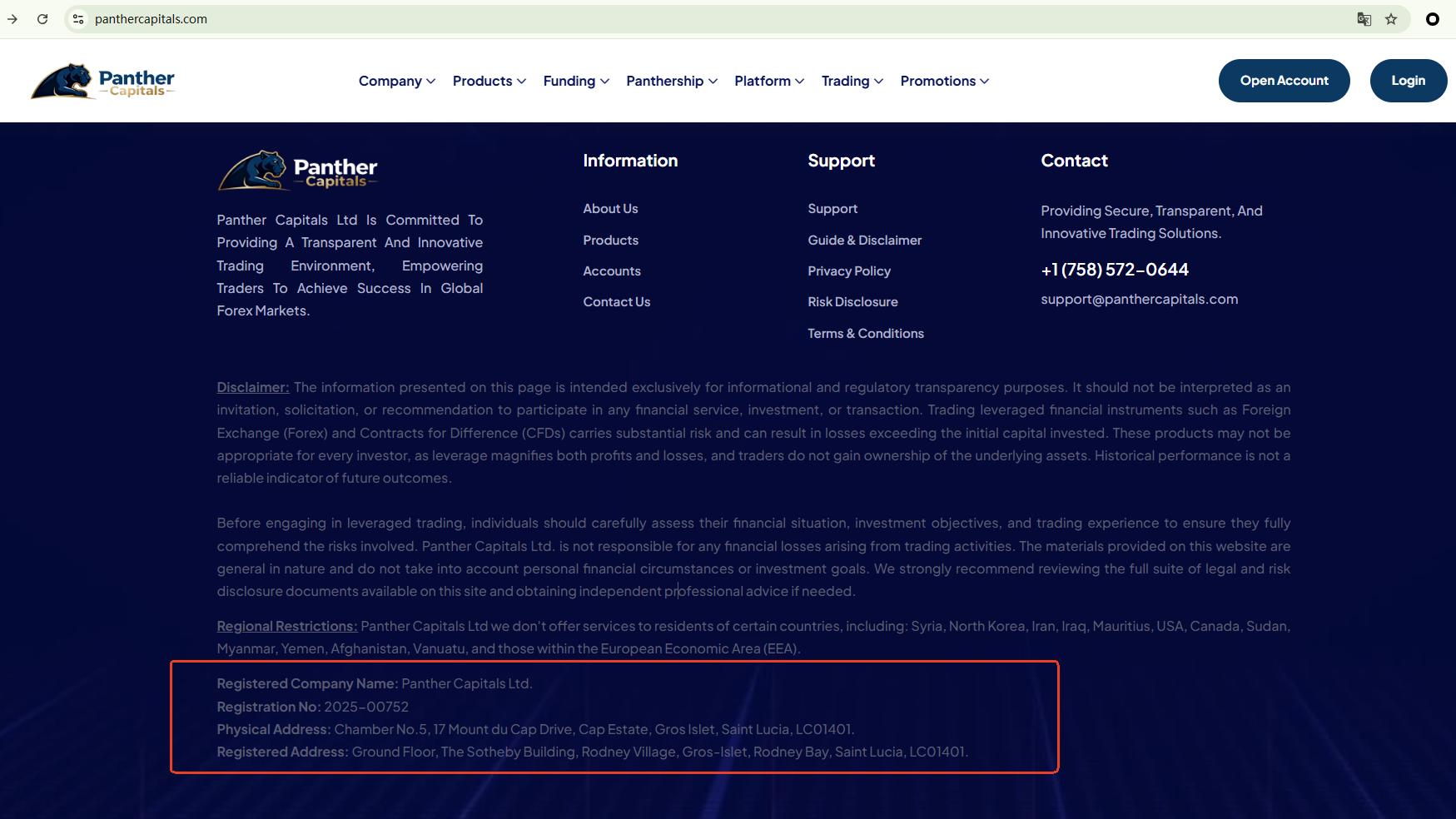The image size is (1456, 819).
Task: Open the Terms & Conditions link
Action: click(x=866, y=334)
